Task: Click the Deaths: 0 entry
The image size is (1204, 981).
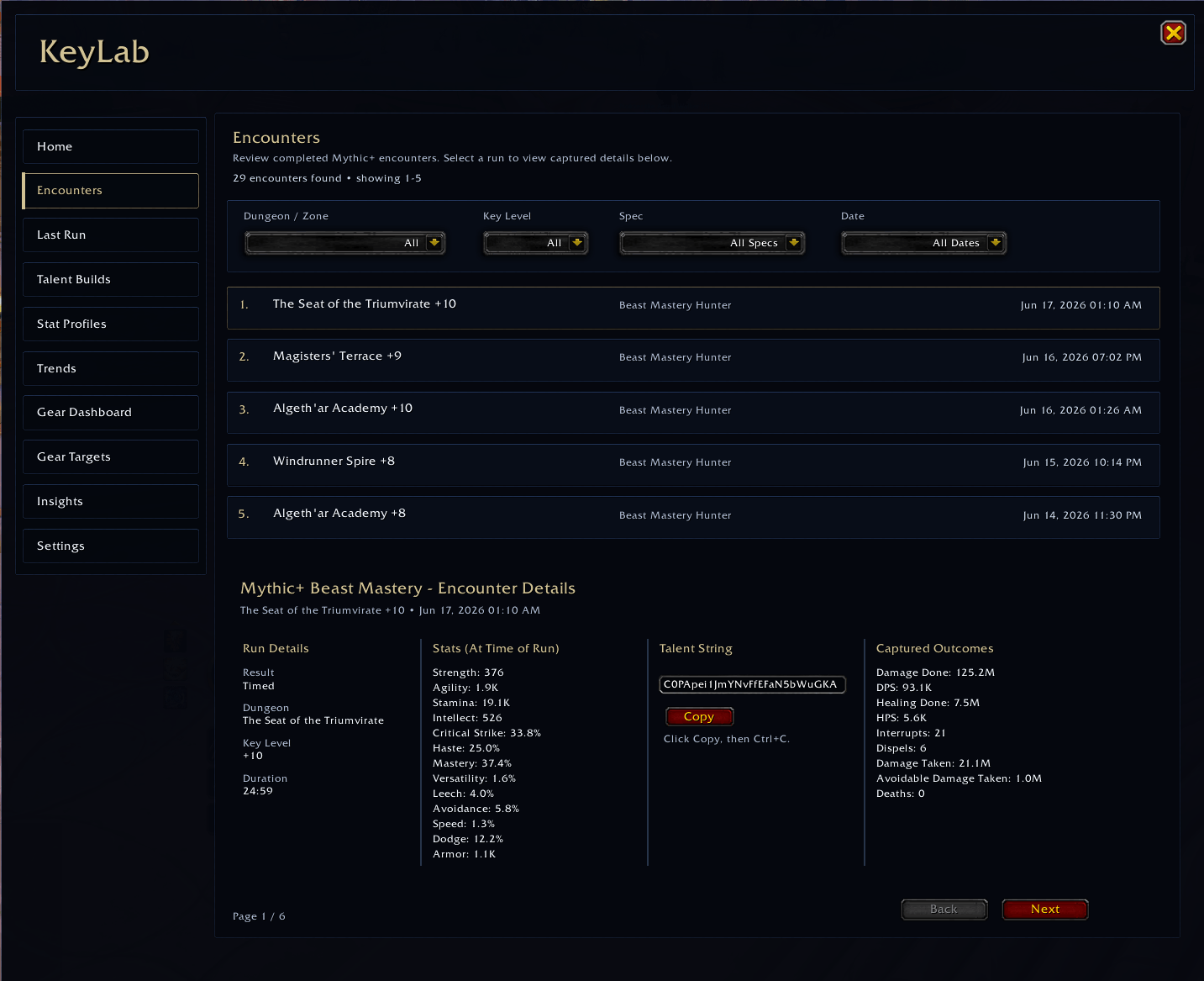Action: click(x=901, y=794)
